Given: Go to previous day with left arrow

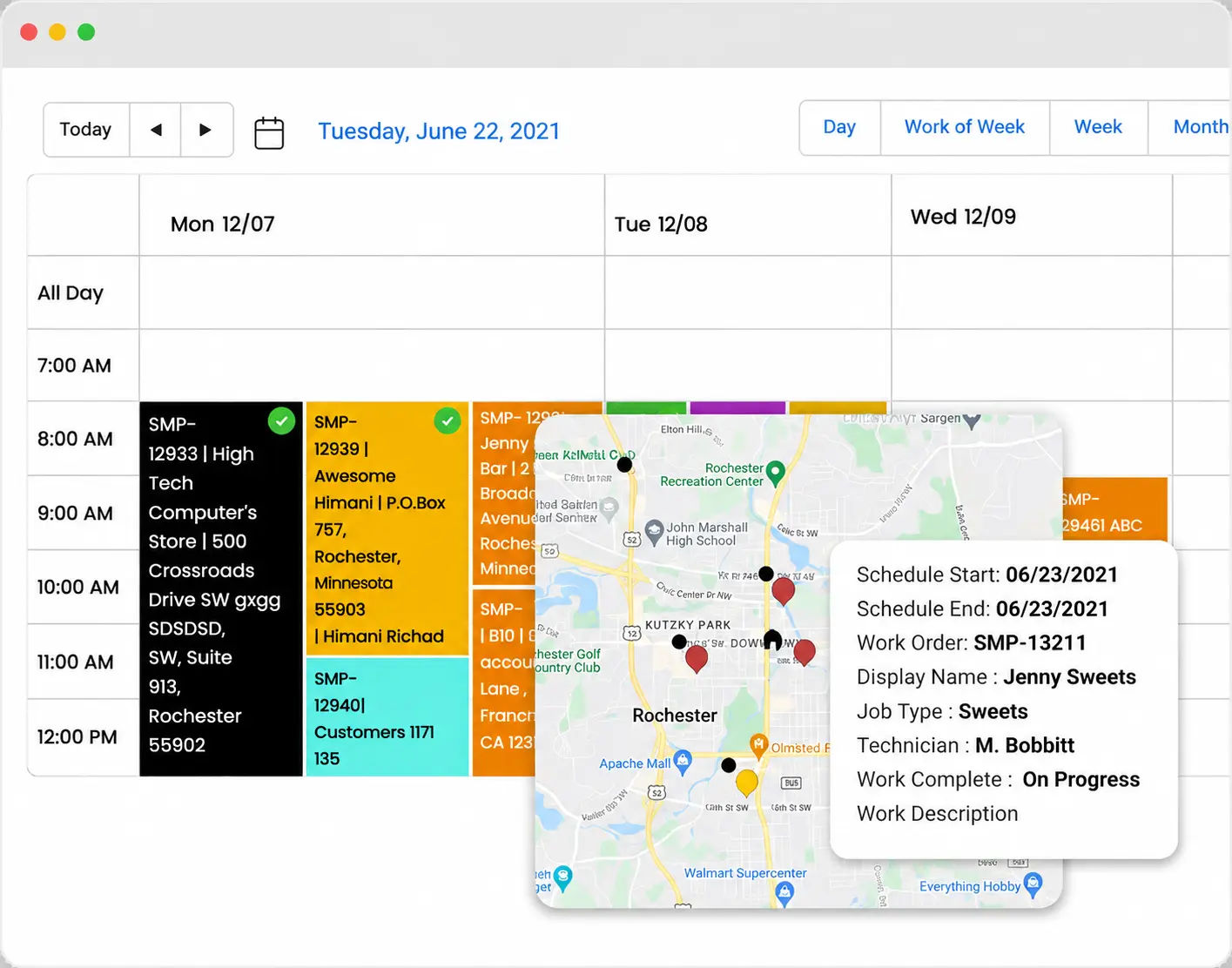Looking at the screenshot, I should click(156, 130).
